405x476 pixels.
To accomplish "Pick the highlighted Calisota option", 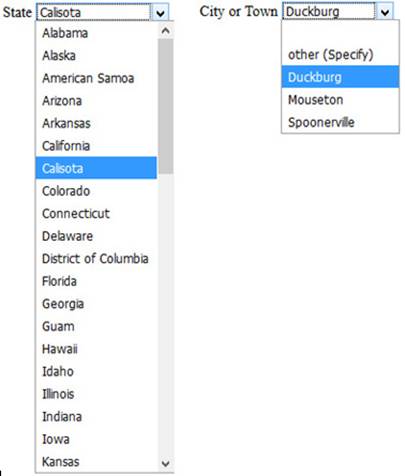I will (96, 168).
